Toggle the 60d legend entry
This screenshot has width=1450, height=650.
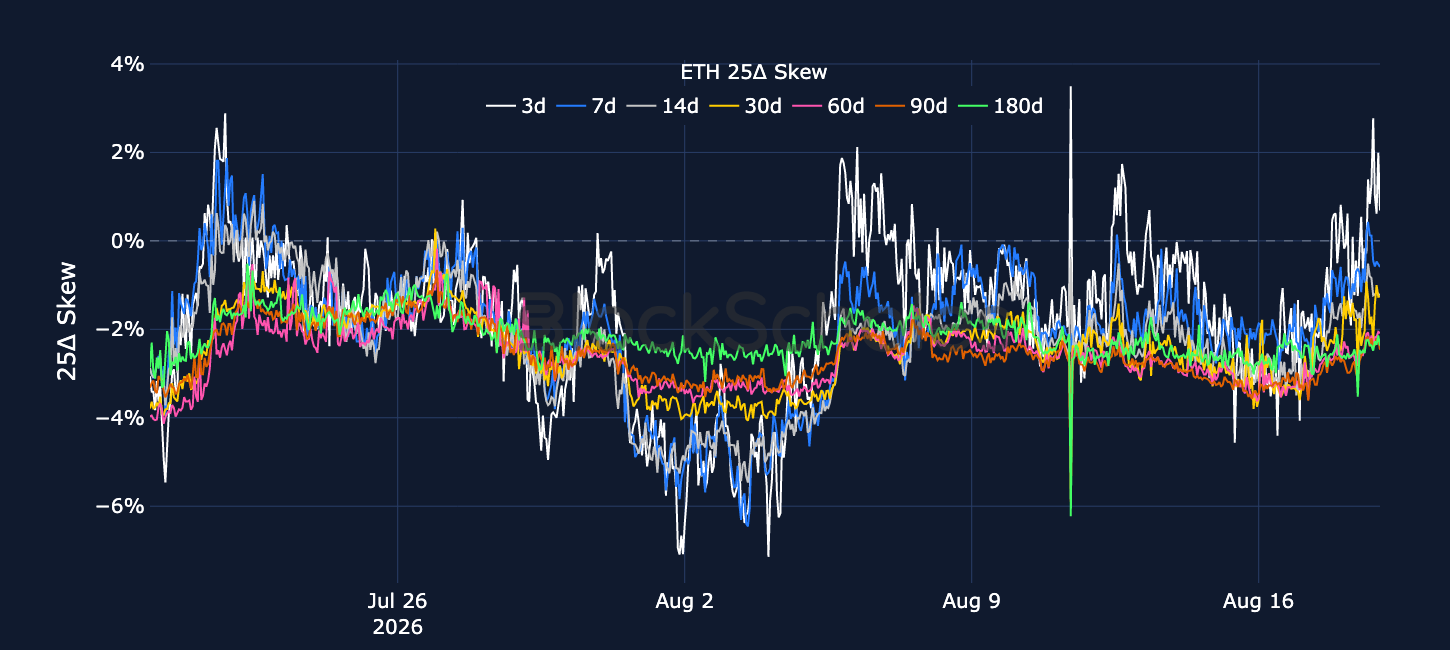(x=827, y=105)
